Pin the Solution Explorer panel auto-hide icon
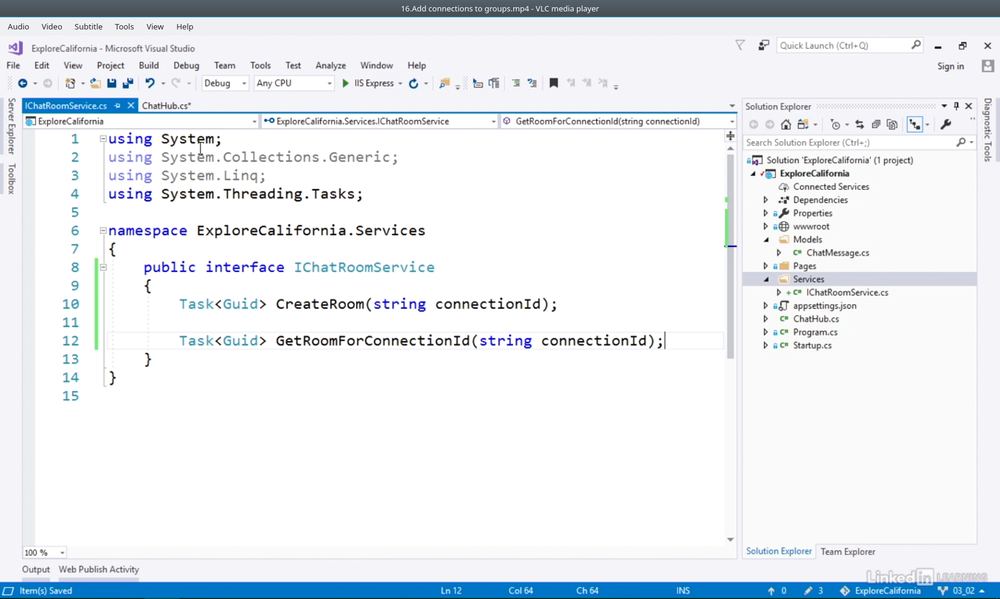 tap(956, 106)
